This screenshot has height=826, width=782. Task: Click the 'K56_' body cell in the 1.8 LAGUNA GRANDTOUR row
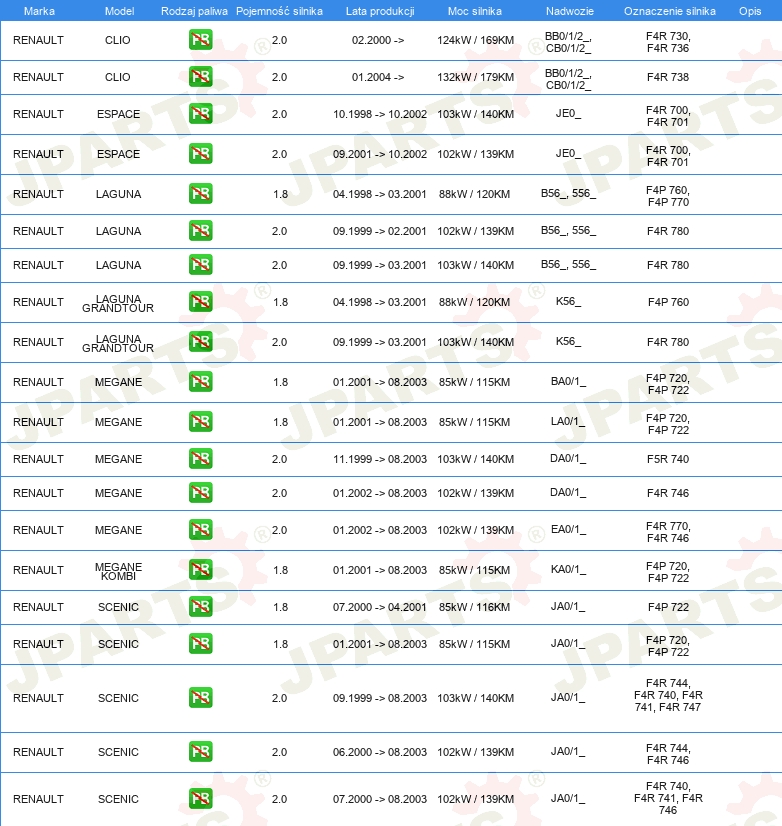point(569,301)
